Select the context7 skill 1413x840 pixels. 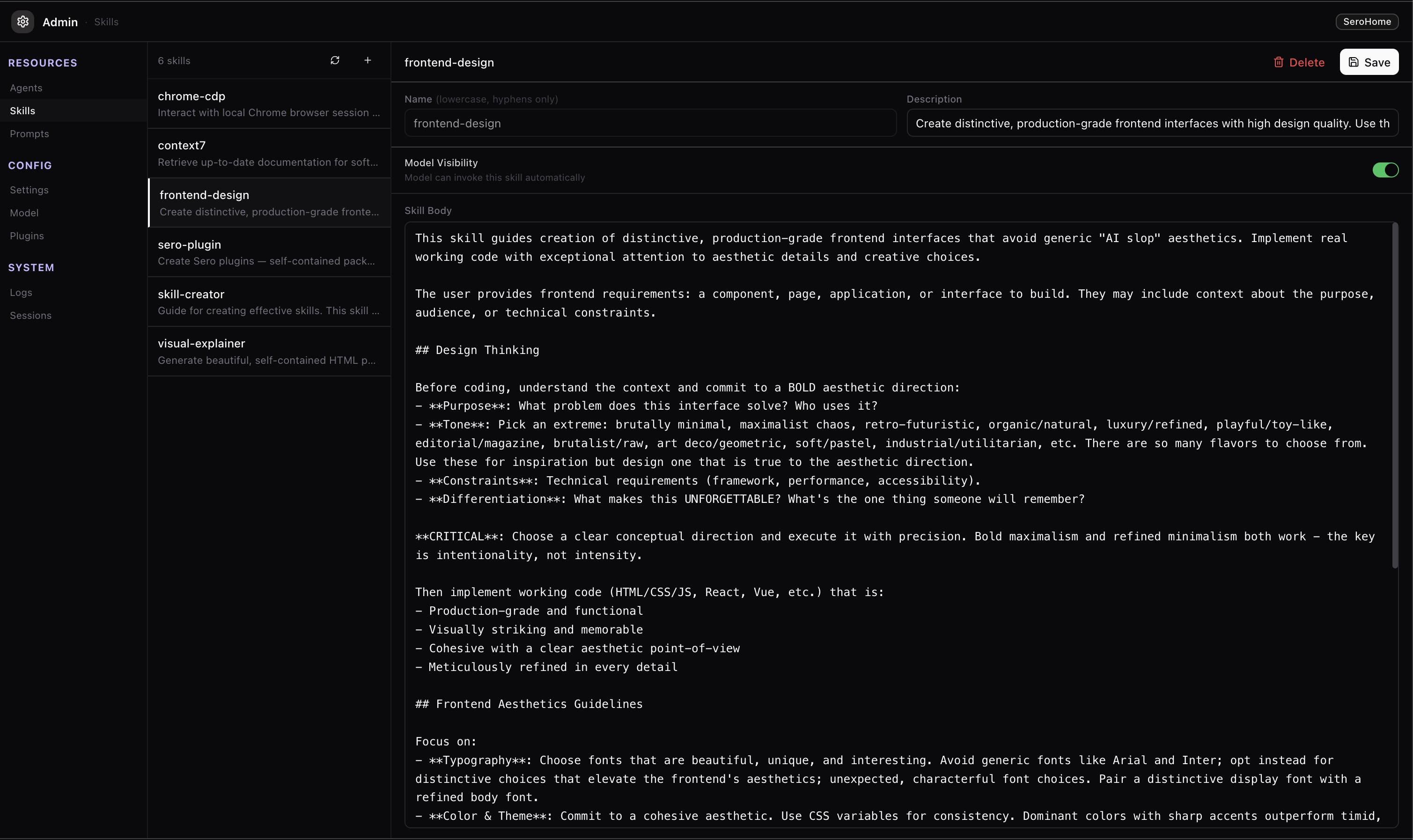(x=269, y=154)
